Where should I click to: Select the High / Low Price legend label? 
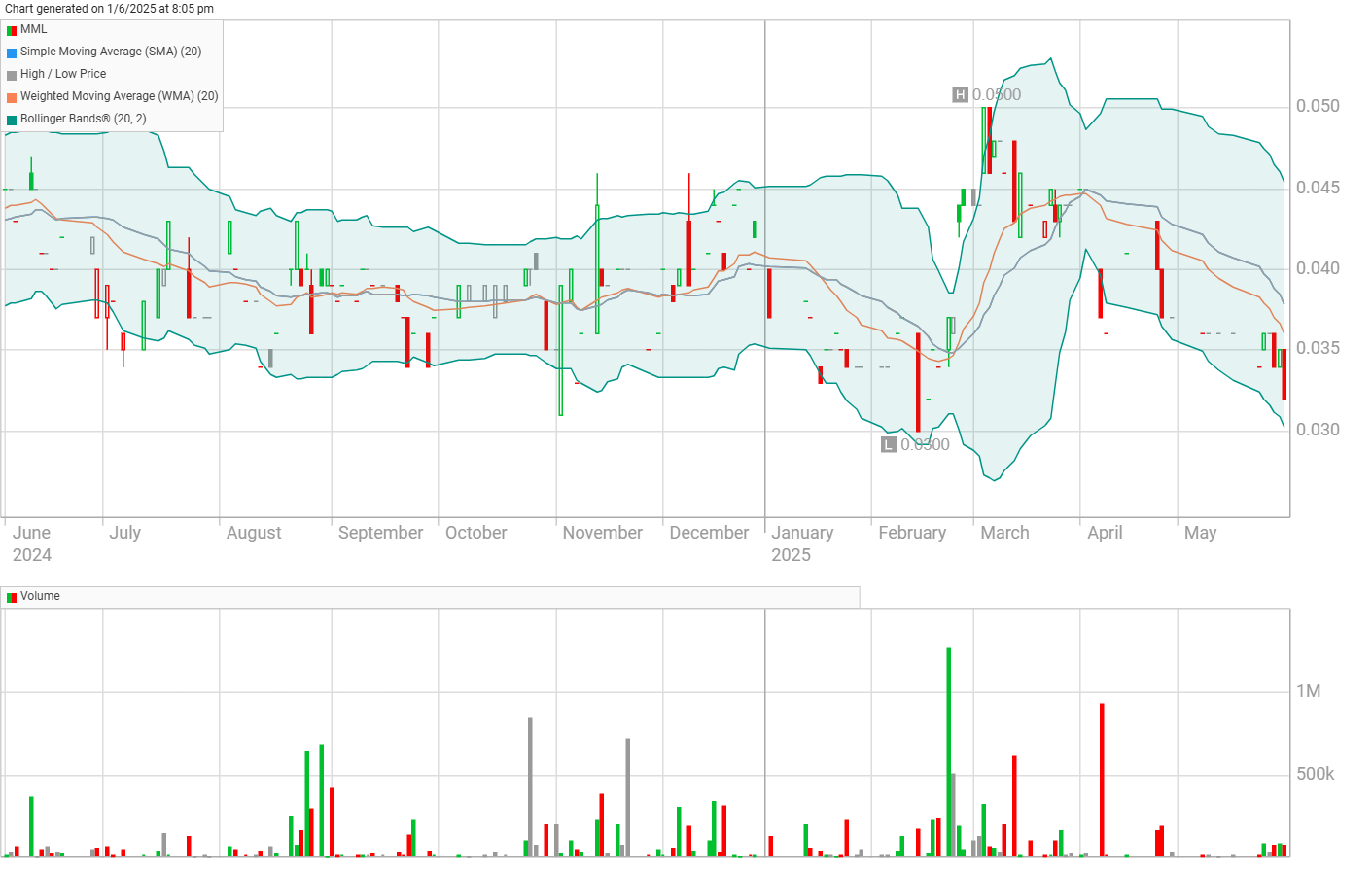click(63, 74)
